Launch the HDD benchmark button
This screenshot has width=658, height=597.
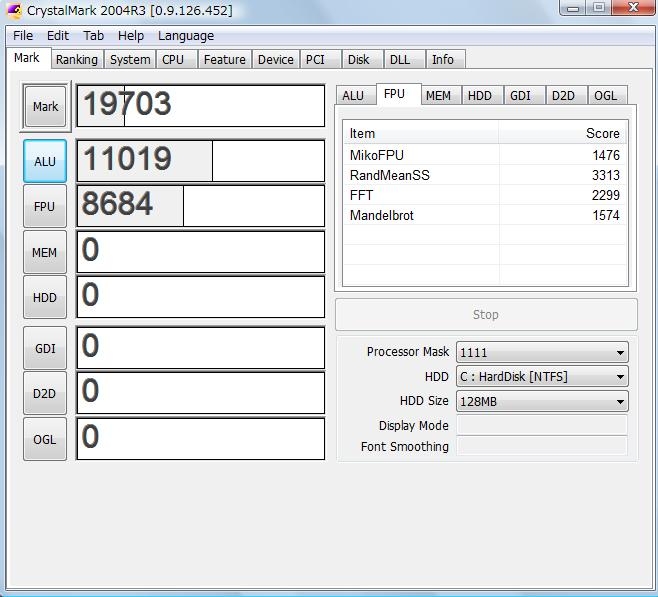[45, 298]
